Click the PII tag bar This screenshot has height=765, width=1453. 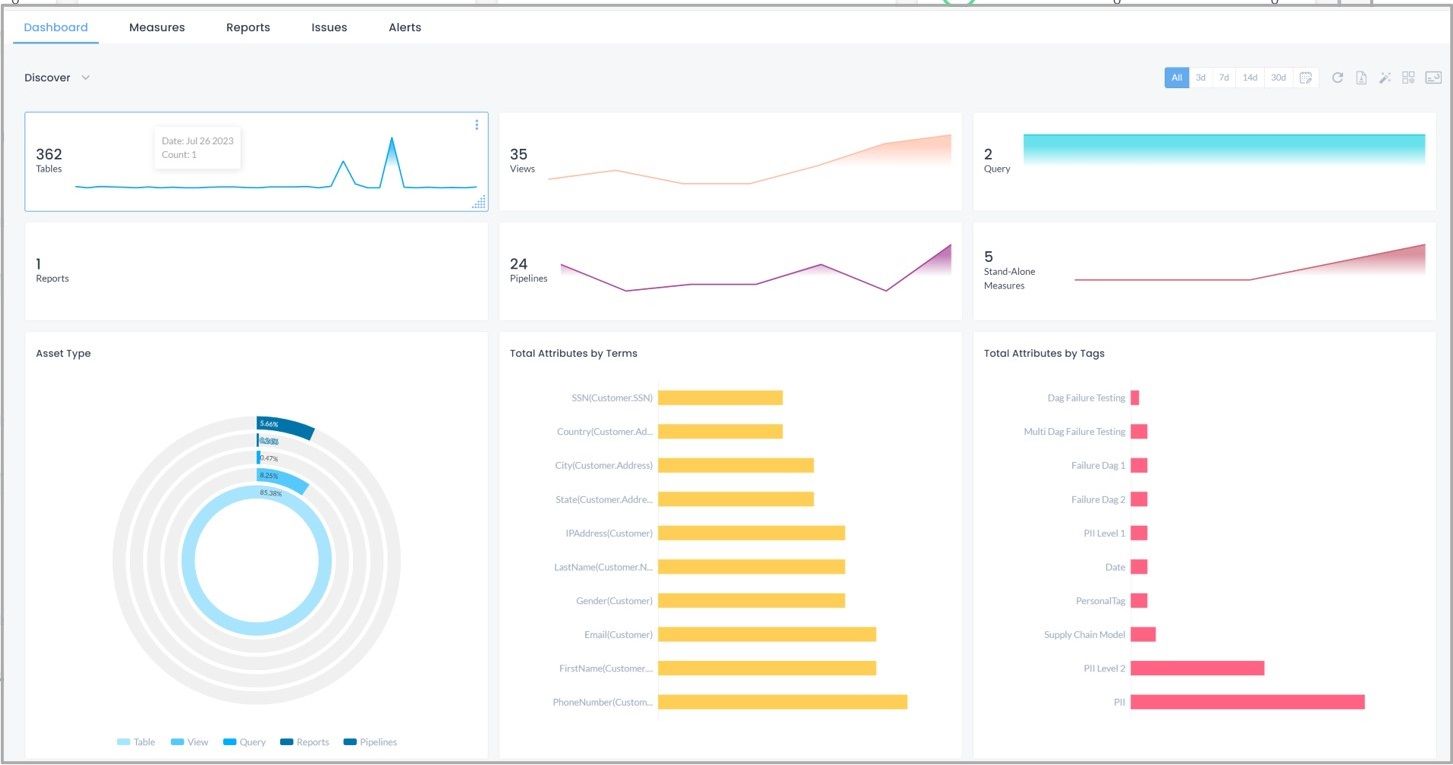(1248, 702)
